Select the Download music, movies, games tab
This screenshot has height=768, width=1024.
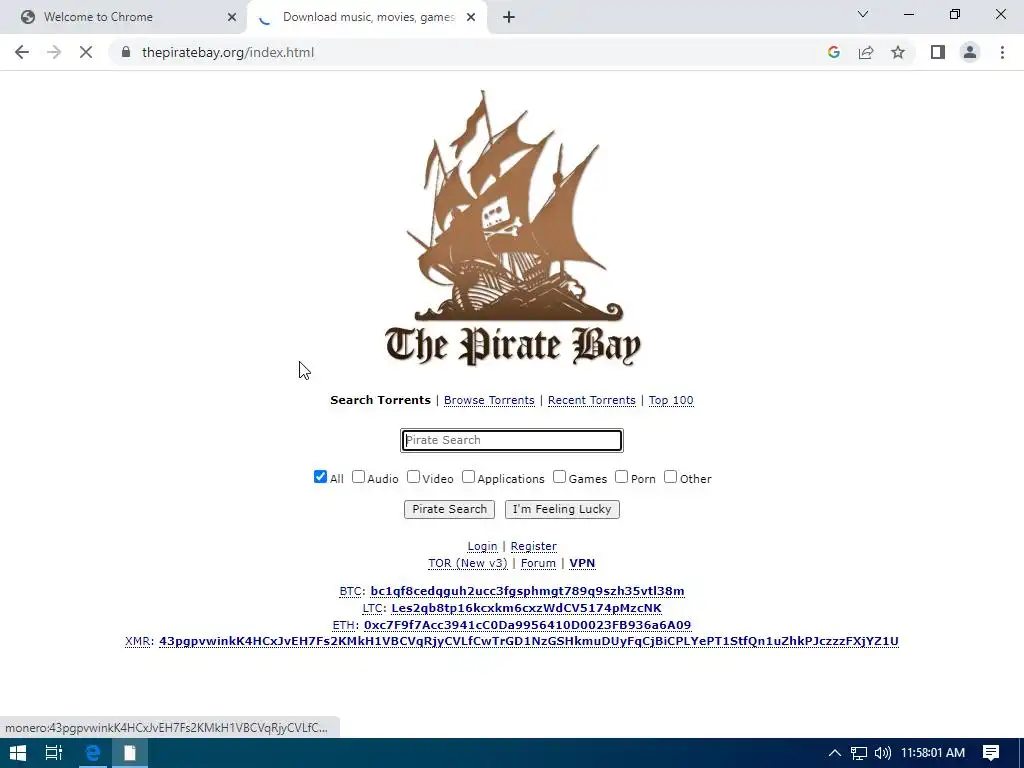368,18
